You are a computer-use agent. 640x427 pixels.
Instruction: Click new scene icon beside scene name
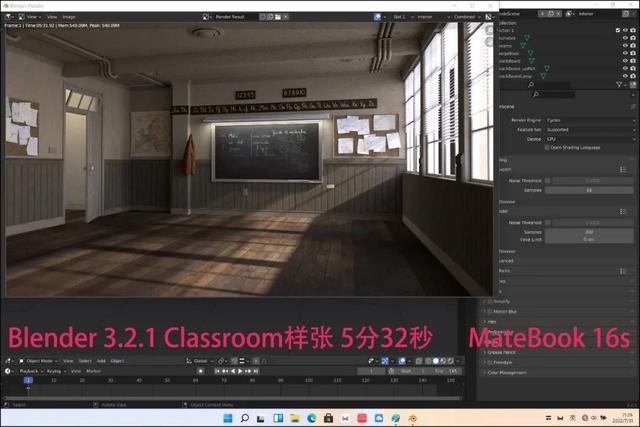(x=551, y=13)
